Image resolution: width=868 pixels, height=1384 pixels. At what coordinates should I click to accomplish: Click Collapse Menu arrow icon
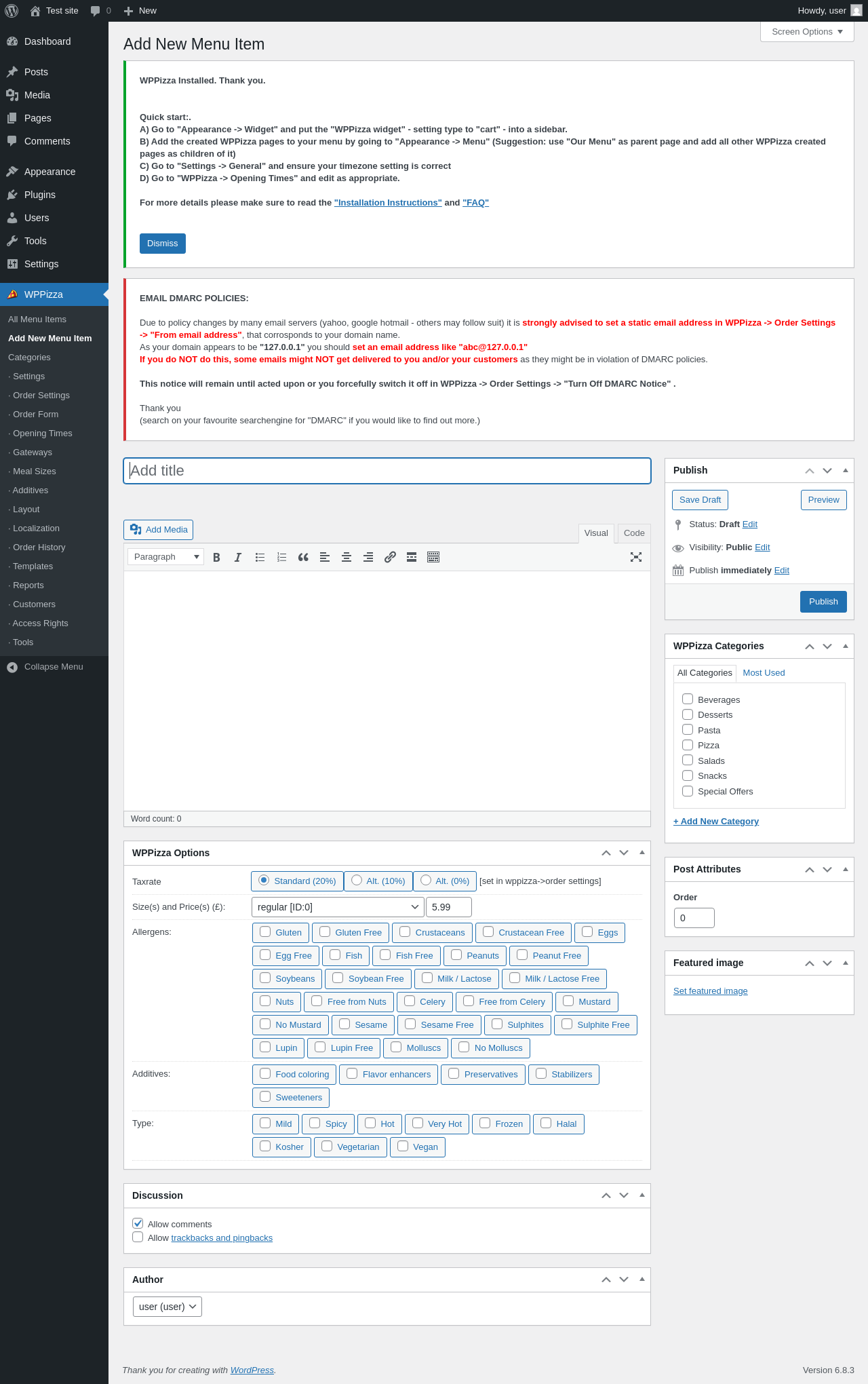(12, 667)
